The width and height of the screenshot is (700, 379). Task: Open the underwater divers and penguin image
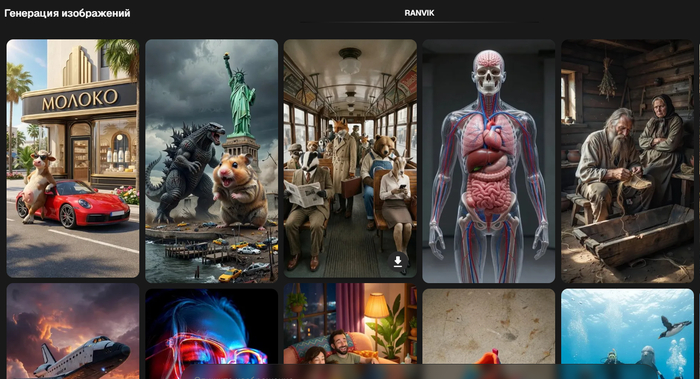[628, 333]
